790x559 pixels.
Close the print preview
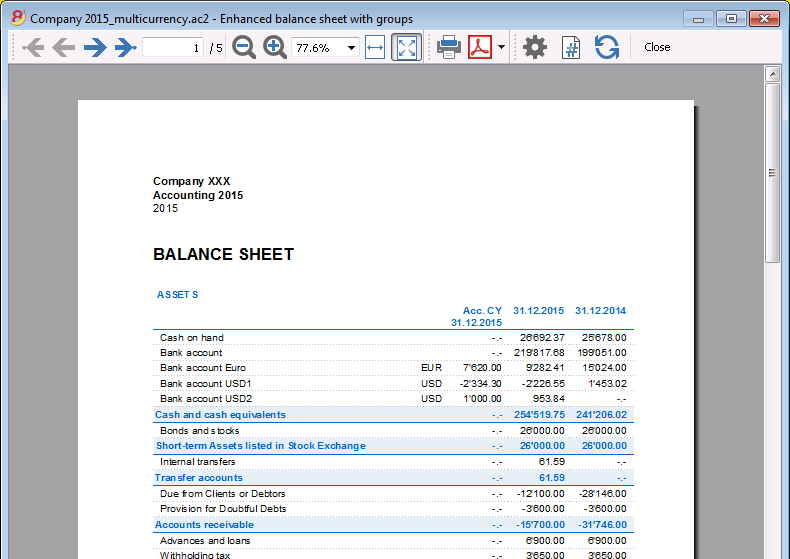[x=657, y=47]
